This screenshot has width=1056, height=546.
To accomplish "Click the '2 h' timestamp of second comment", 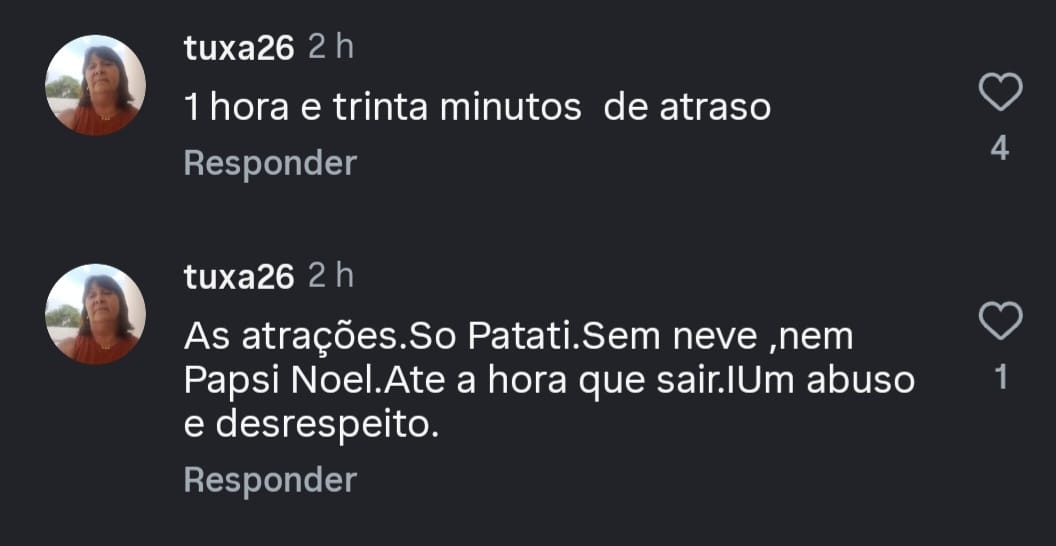I will point(331,276).
